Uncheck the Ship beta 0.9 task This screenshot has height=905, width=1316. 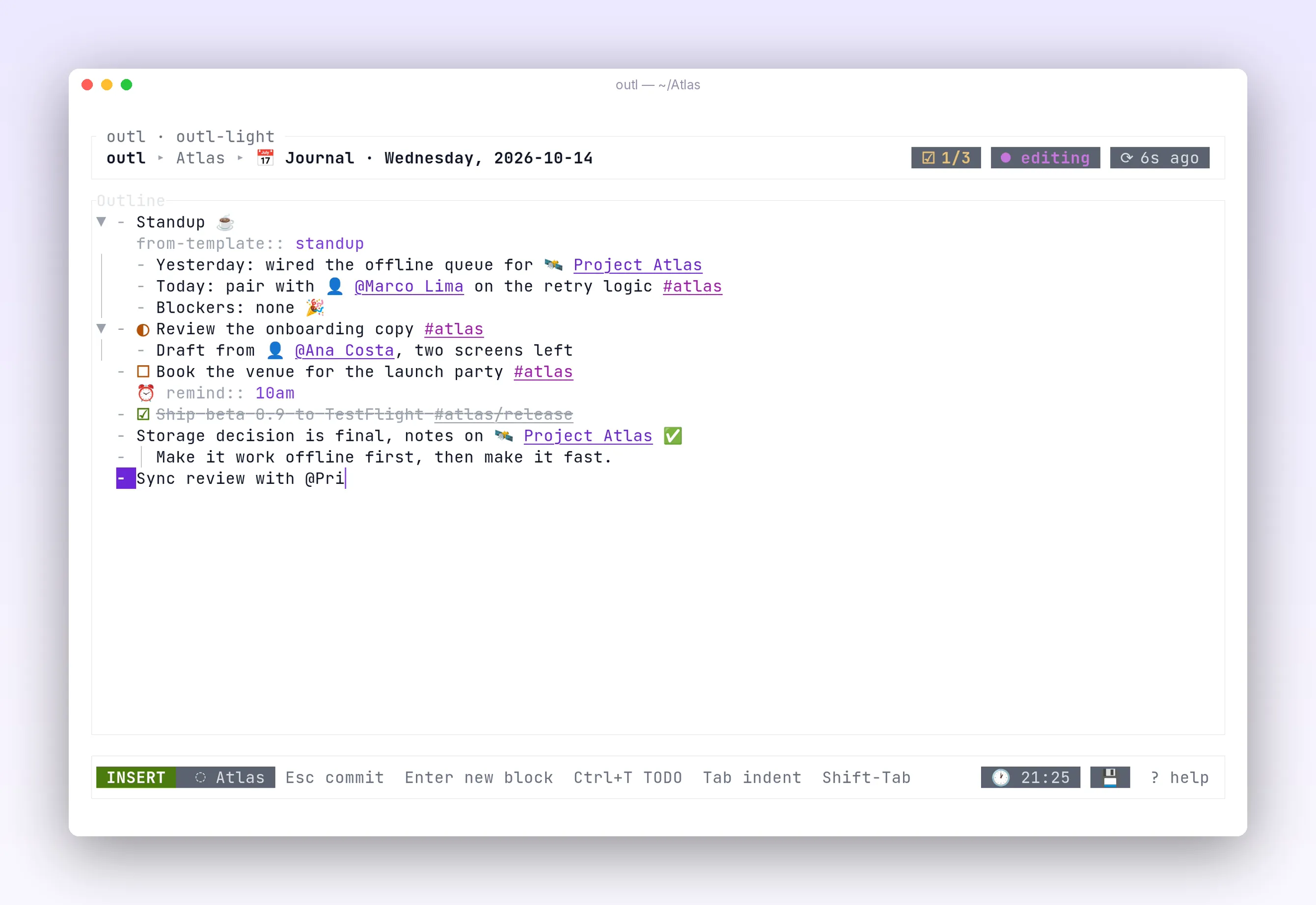click(143, 415)
